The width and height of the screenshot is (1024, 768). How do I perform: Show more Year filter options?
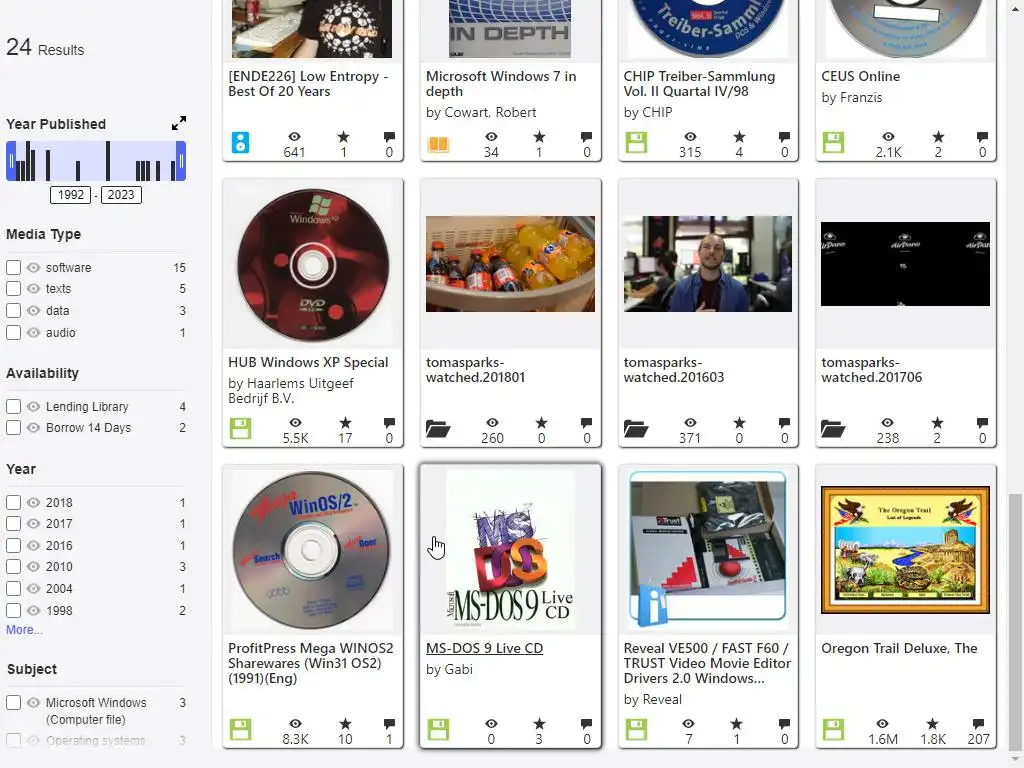(24, 630)
